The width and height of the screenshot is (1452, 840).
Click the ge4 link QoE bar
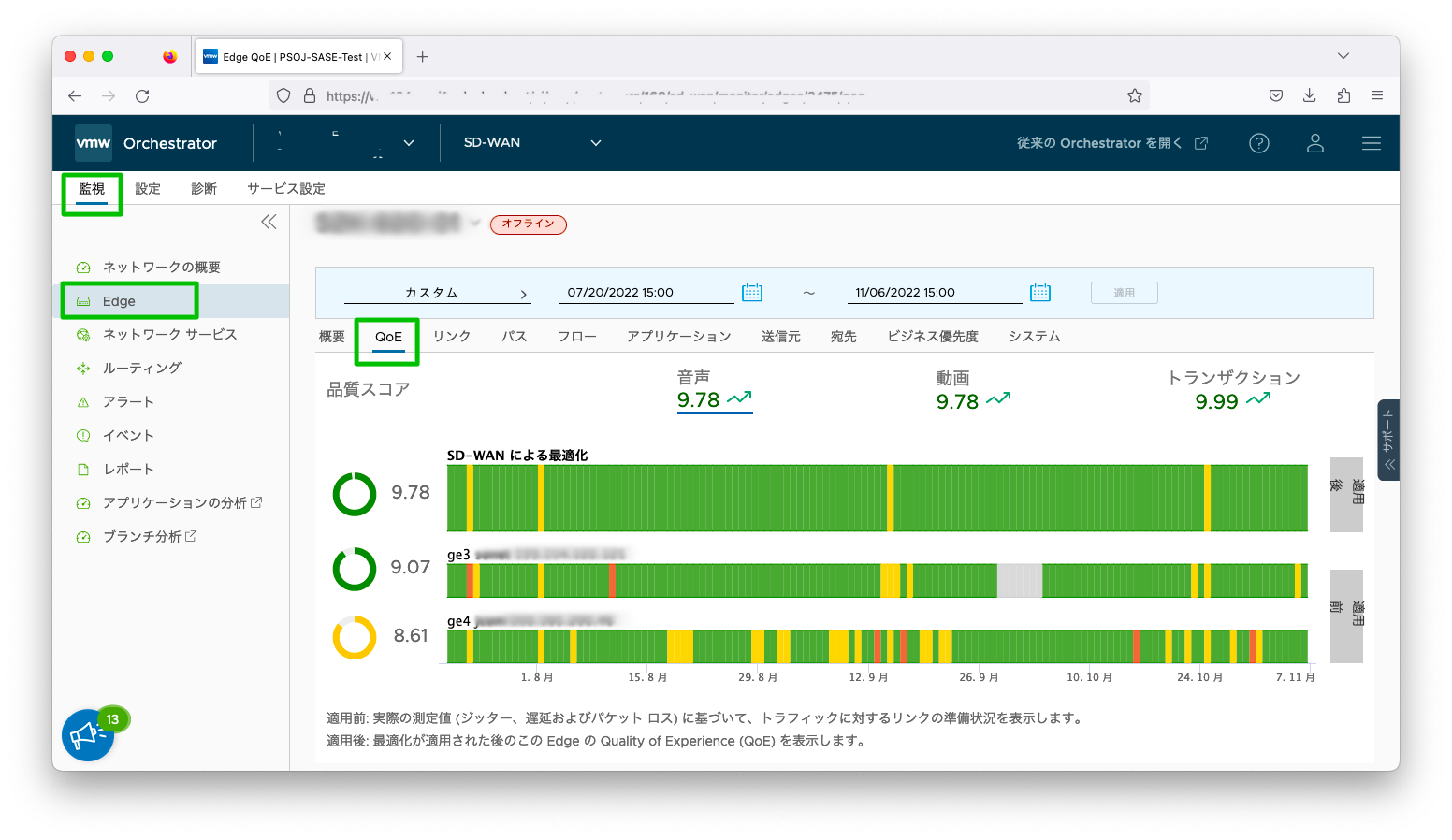878,646
